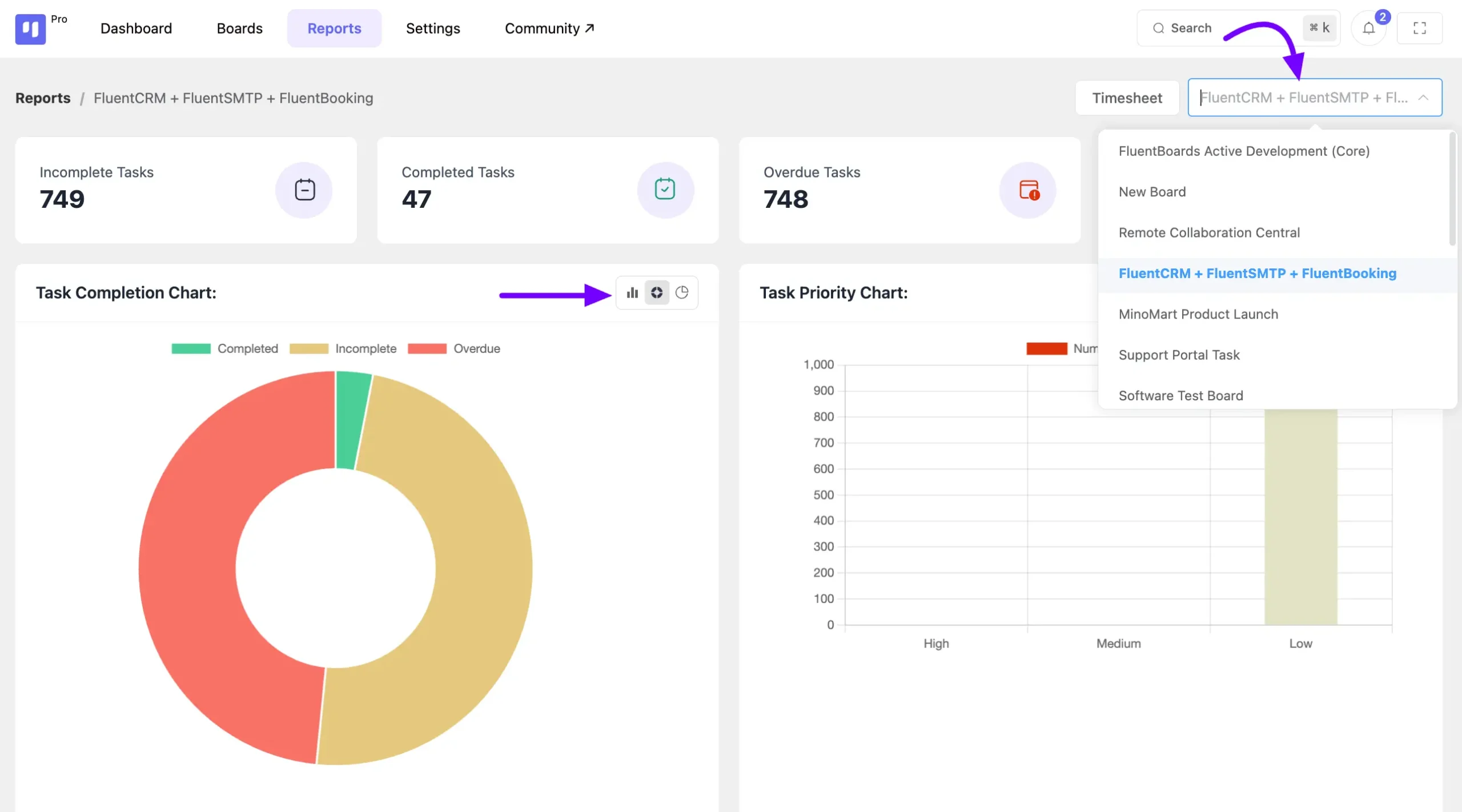Open the Dashboard tab
This screenshot has height=812, width=1462.
tap(136, 29)
